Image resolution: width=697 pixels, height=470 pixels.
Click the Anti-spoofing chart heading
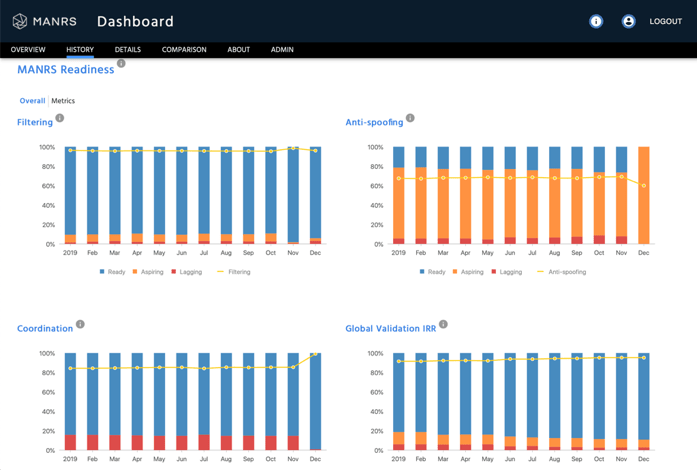374,122
